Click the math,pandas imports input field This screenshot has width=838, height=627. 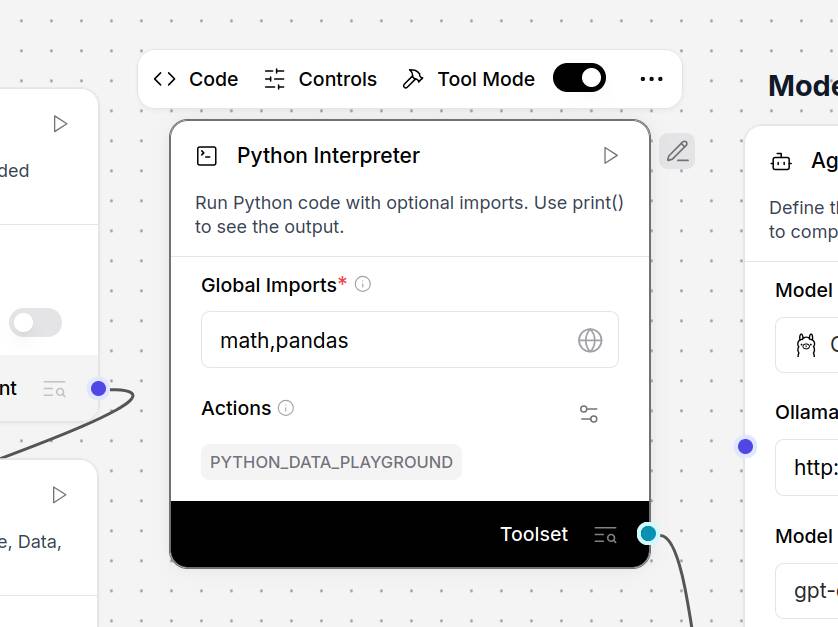(390, 340)
